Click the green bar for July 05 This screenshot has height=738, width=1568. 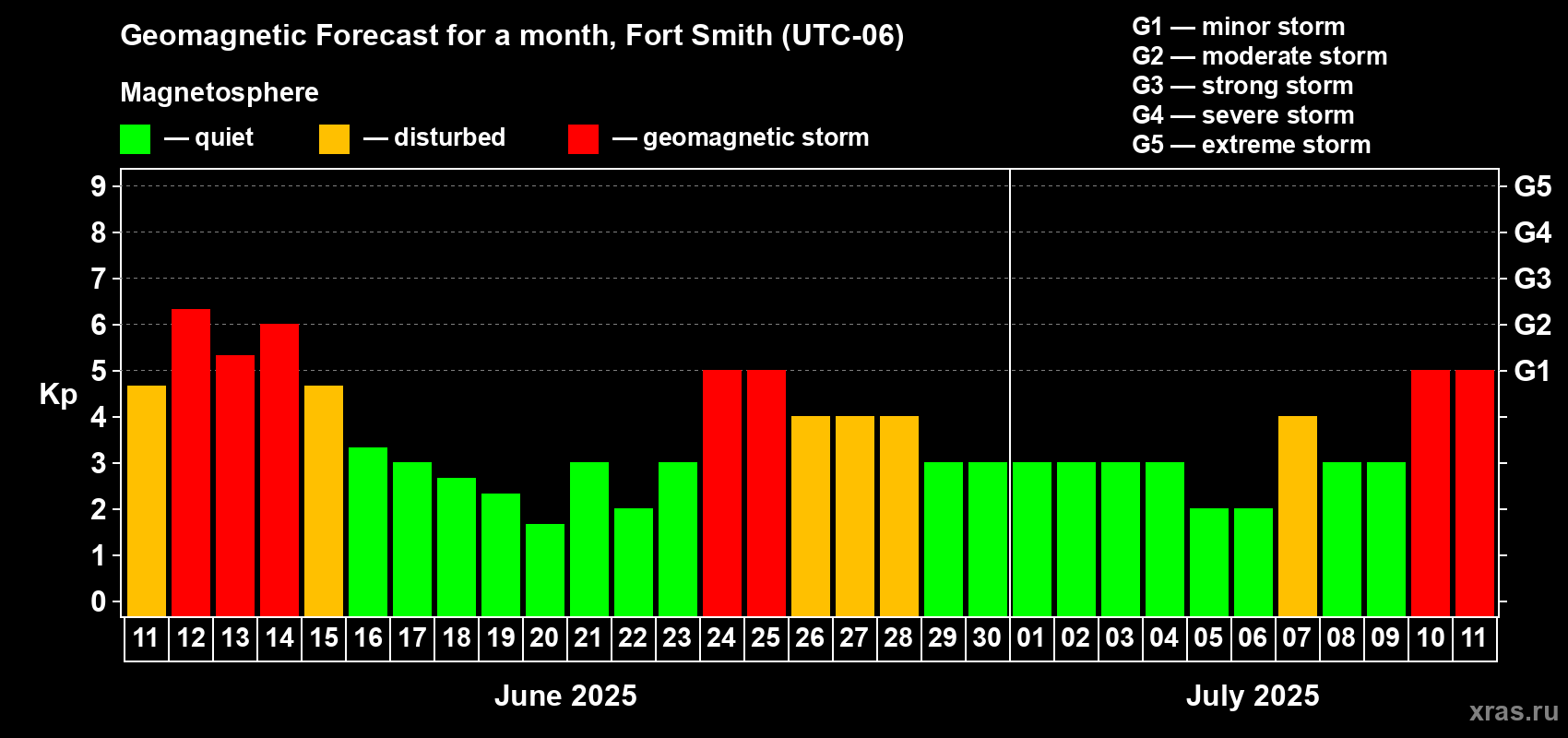coord(1209,562)
